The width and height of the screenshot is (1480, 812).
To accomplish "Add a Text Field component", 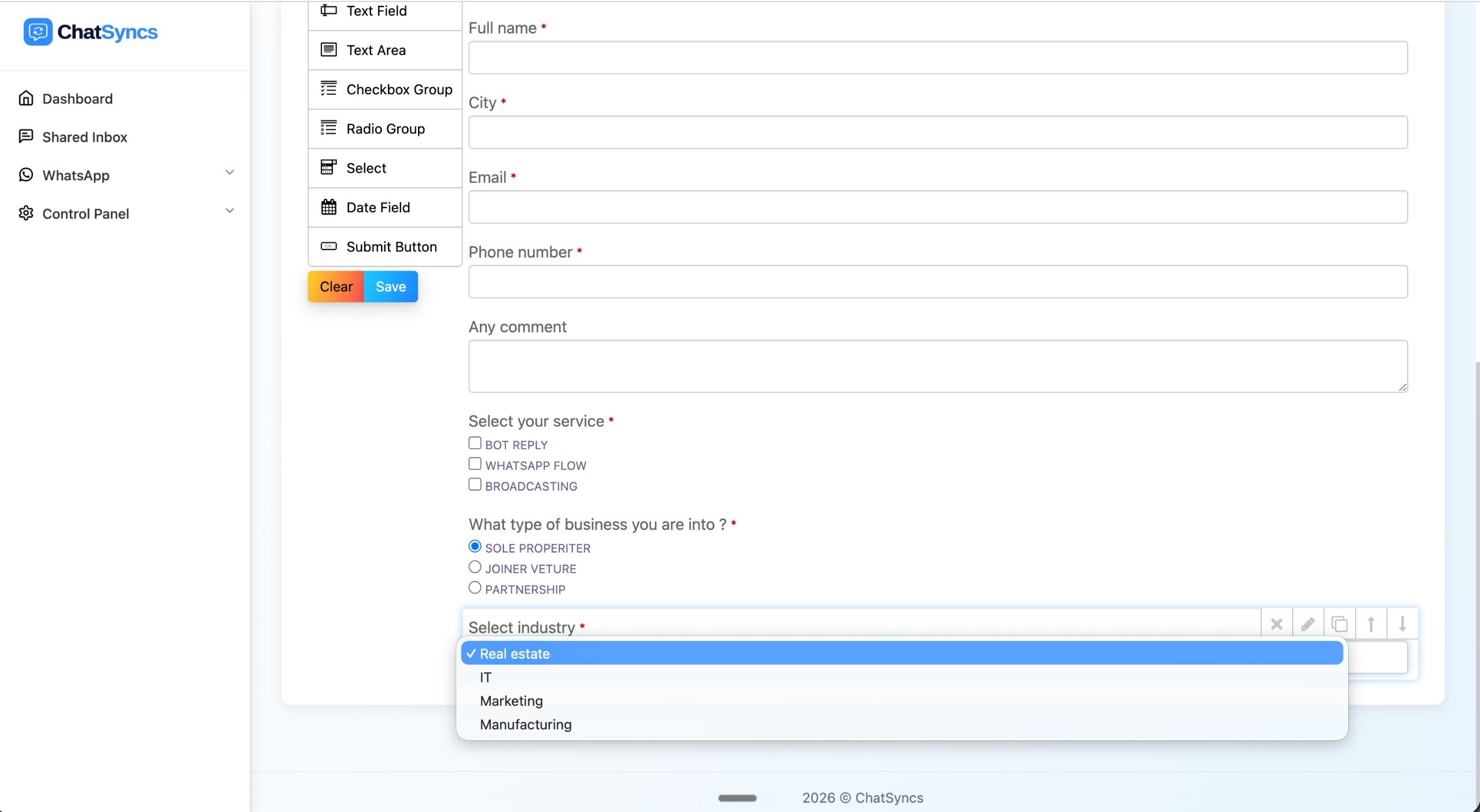I will (385, 13).
